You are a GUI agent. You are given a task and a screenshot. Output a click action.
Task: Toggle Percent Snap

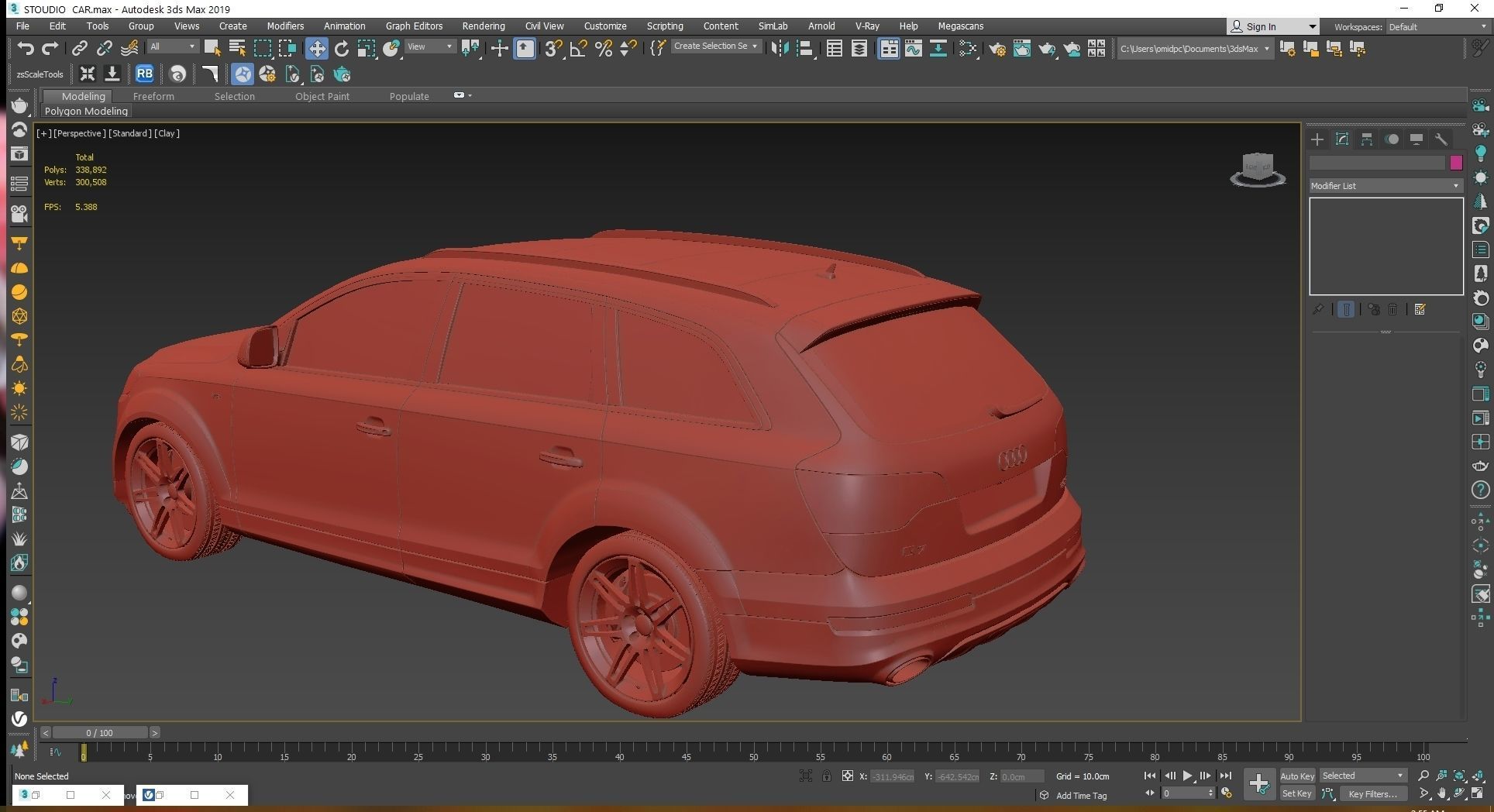[604, 48]
